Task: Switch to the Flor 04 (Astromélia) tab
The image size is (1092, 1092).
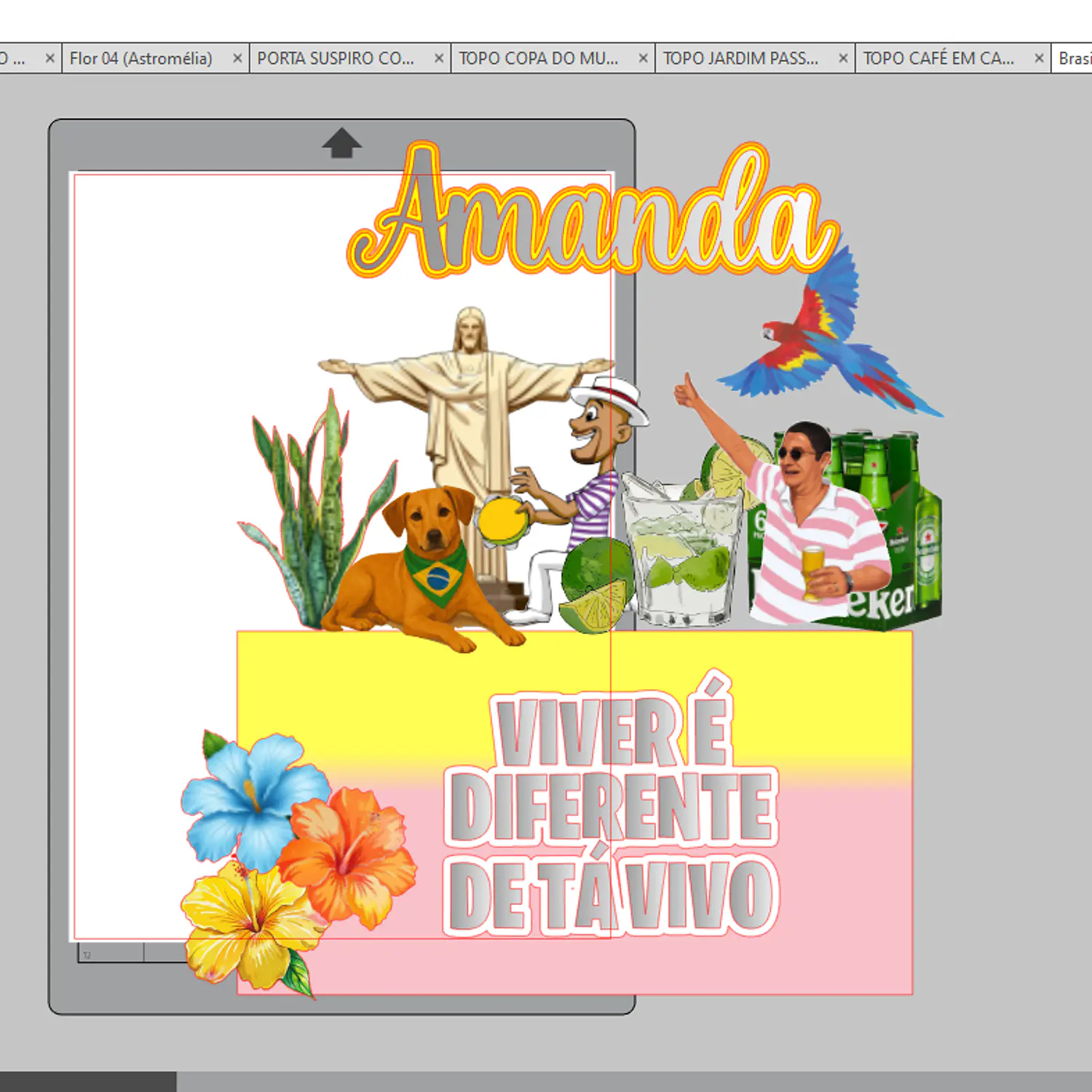Action: click(141, 58)
